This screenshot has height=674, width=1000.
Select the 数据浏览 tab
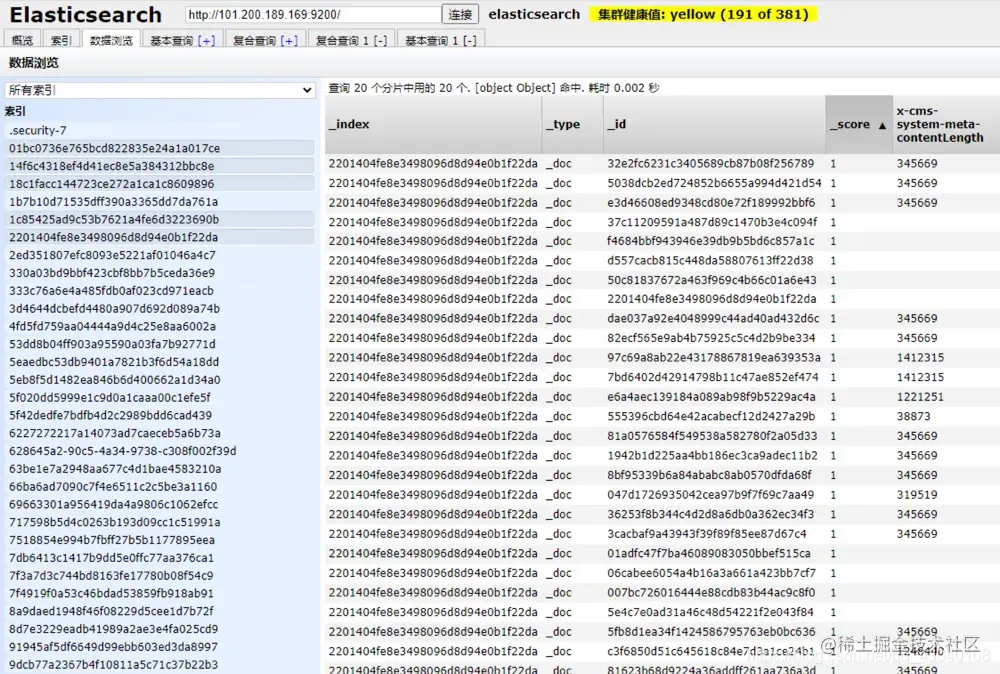click(x=111, y=40)
